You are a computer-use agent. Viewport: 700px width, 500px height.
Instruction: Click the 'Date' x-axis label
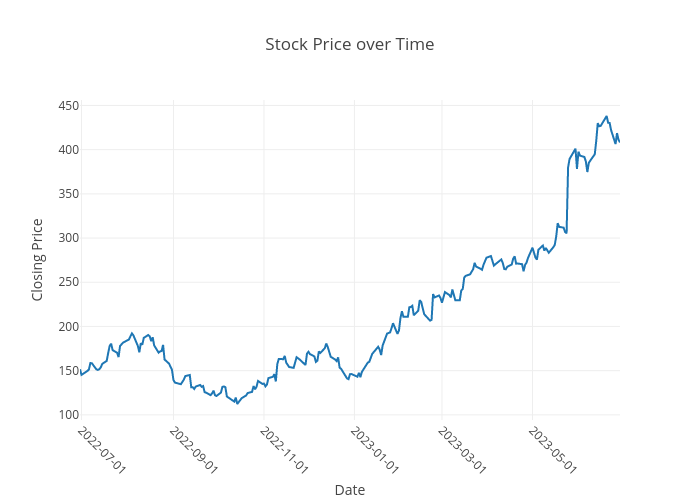(x=349, y=490)
